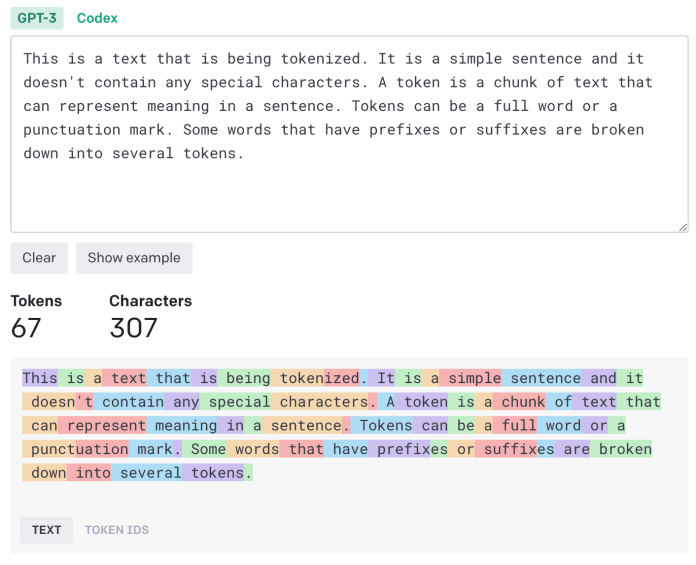Switch to the Codex tab
696x565 pixels.
click(97, 18)
